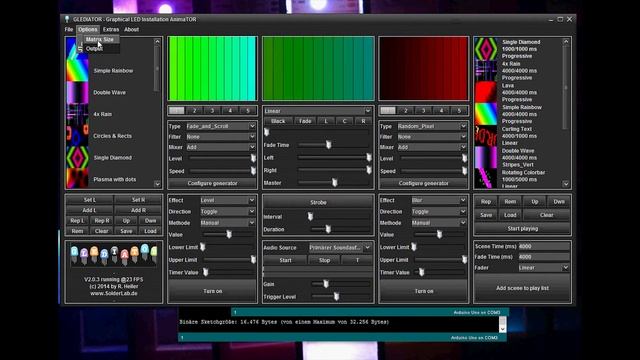Select right generator layer tab 4
Screen dimensions: 640x360
(x=441, y=111)
